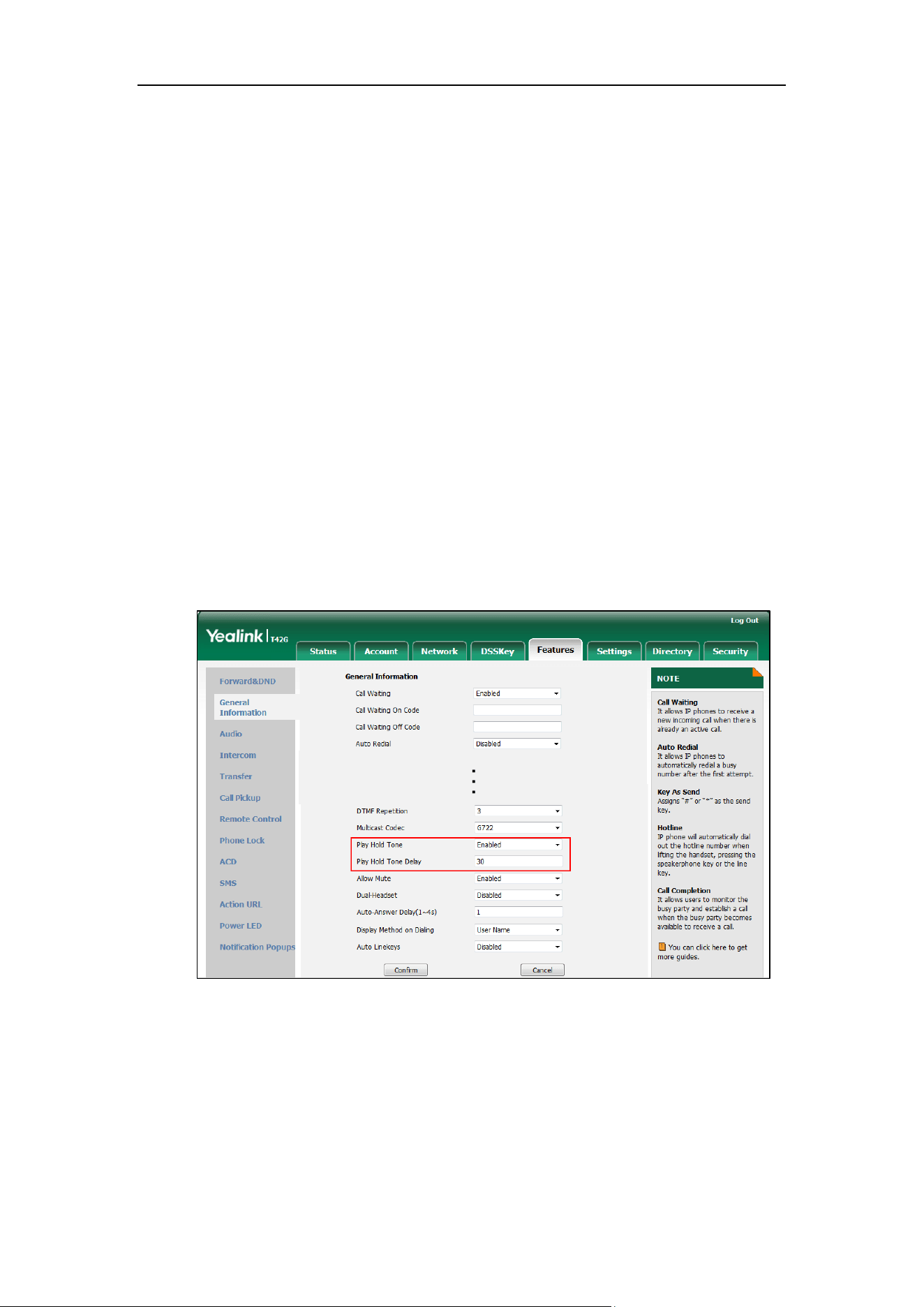Click the Call Waiting On Code field
Viewport: 924px width, 1307px height.
[x=517, y=710]
